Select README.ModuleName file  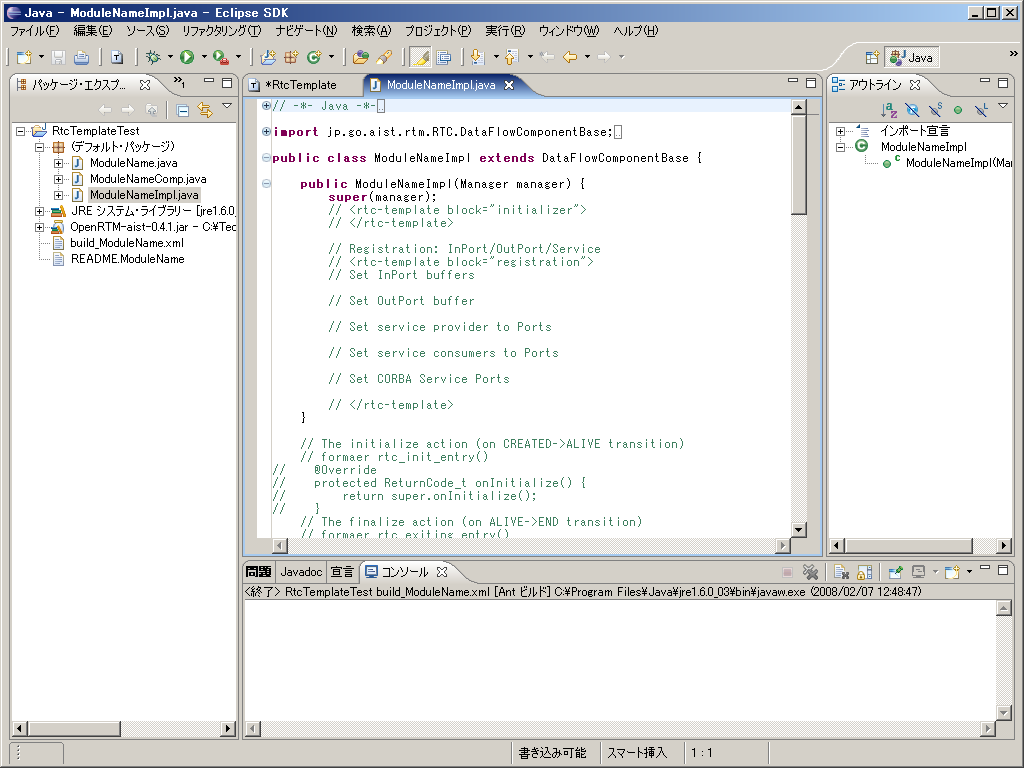pyautogui.click(x=127, y=259)
